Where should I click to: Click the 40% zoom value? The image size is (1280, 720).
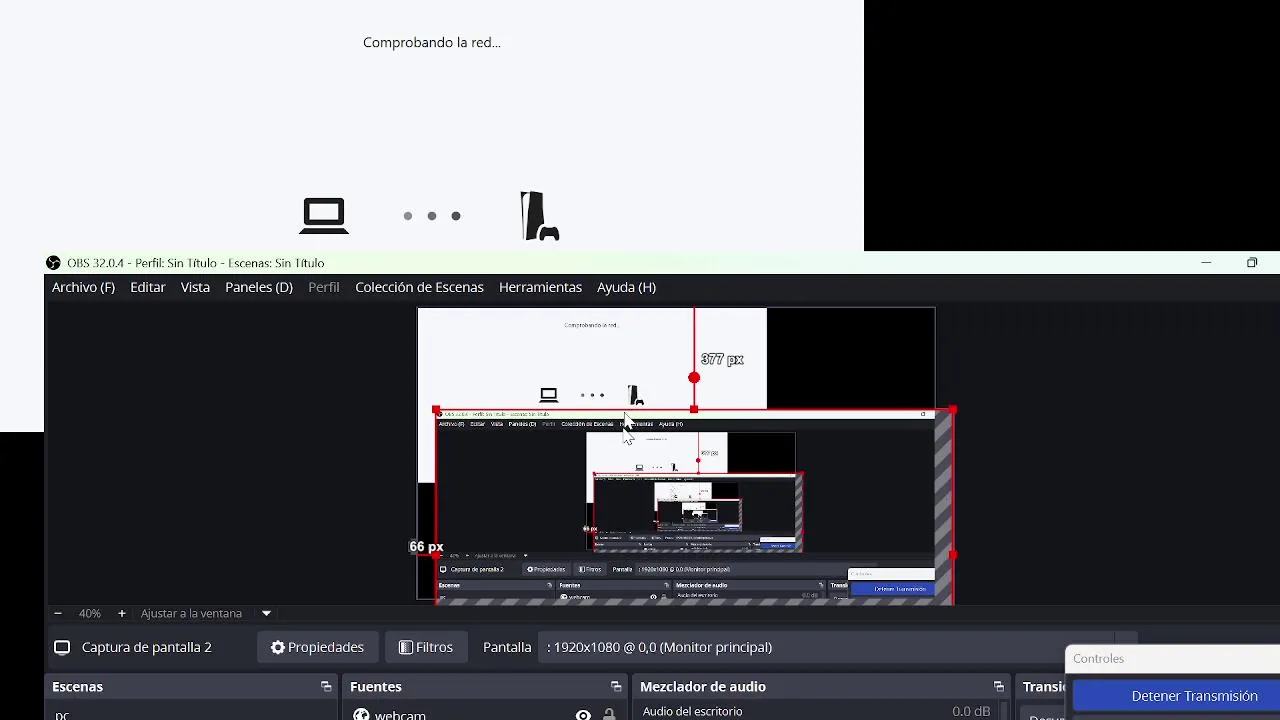90,613
